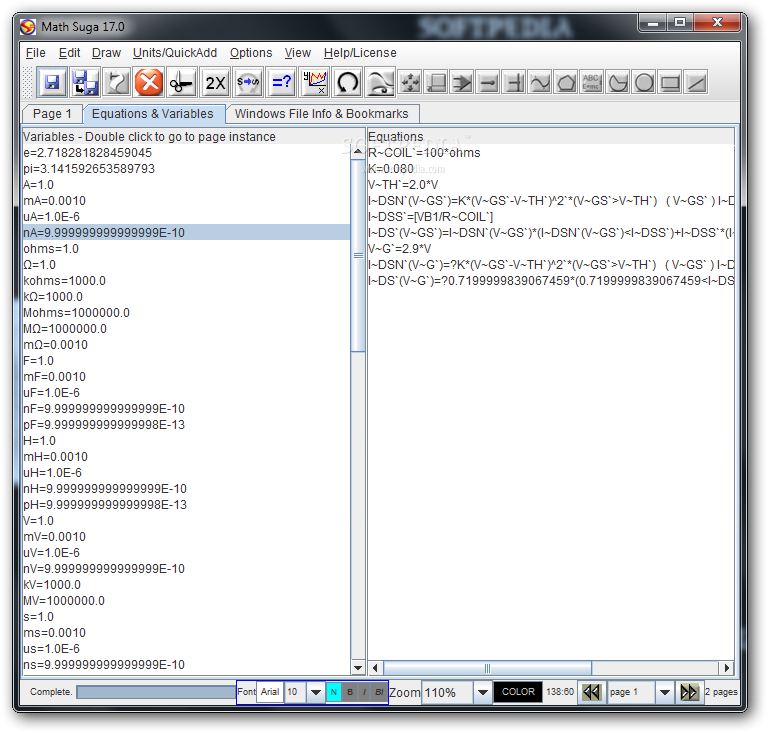Click the S-to-S symbol convert icon

click(248, 82)
